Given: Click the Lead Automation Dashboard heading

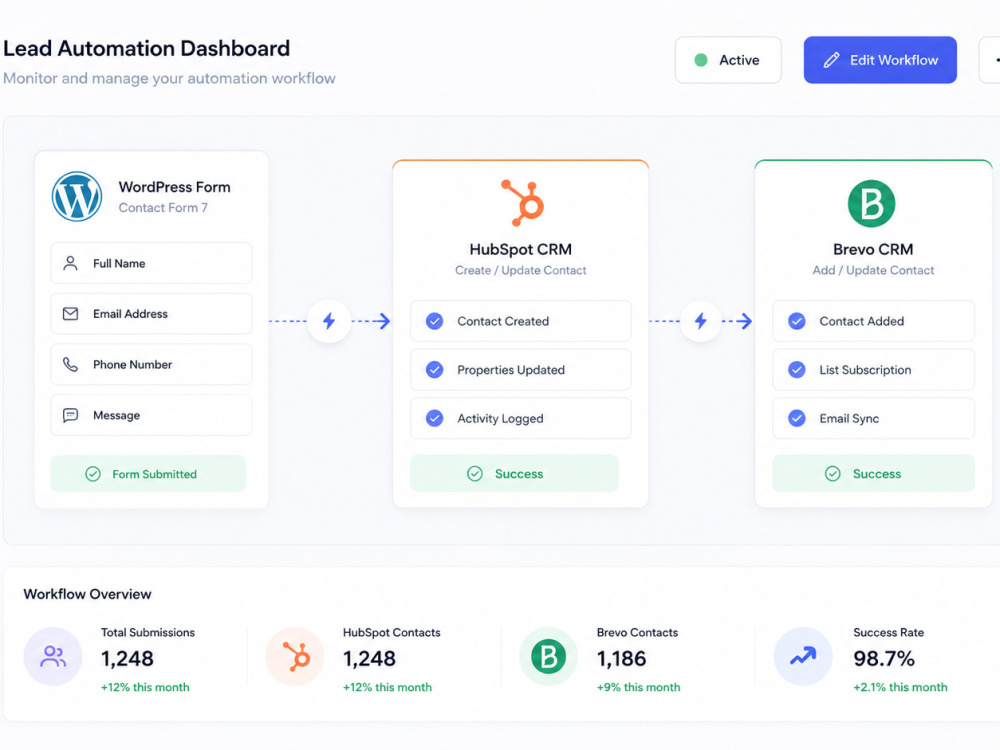Looking at the screenshot, I should [x=147, y=48].
